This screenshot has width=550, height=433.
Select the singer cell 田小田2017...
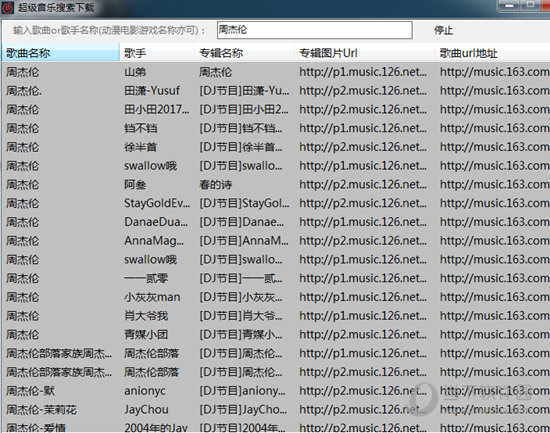point(156,109)
